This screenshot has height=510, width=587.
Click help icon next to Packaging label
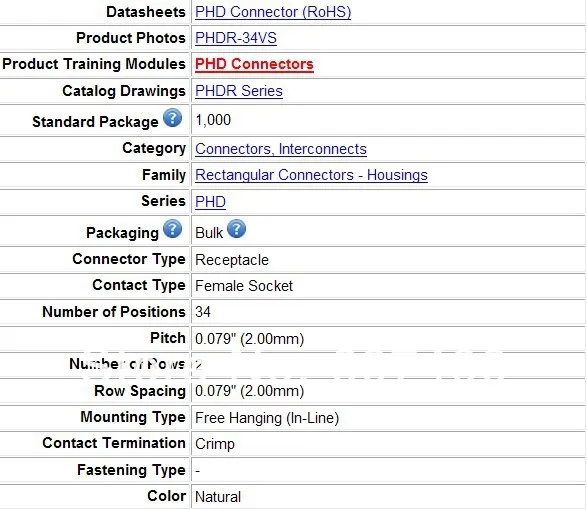[173, 229]
